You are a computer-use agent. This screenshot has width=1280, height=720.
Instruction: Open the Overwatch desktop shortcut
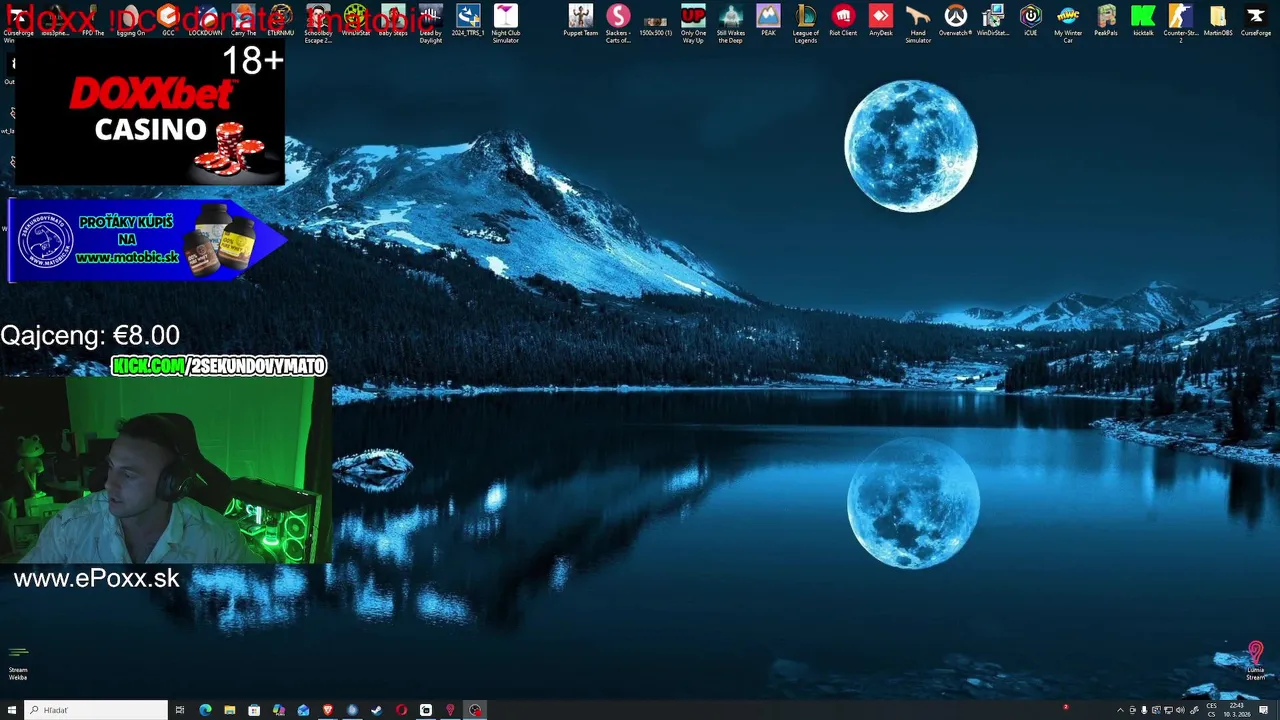pos(956,20)
